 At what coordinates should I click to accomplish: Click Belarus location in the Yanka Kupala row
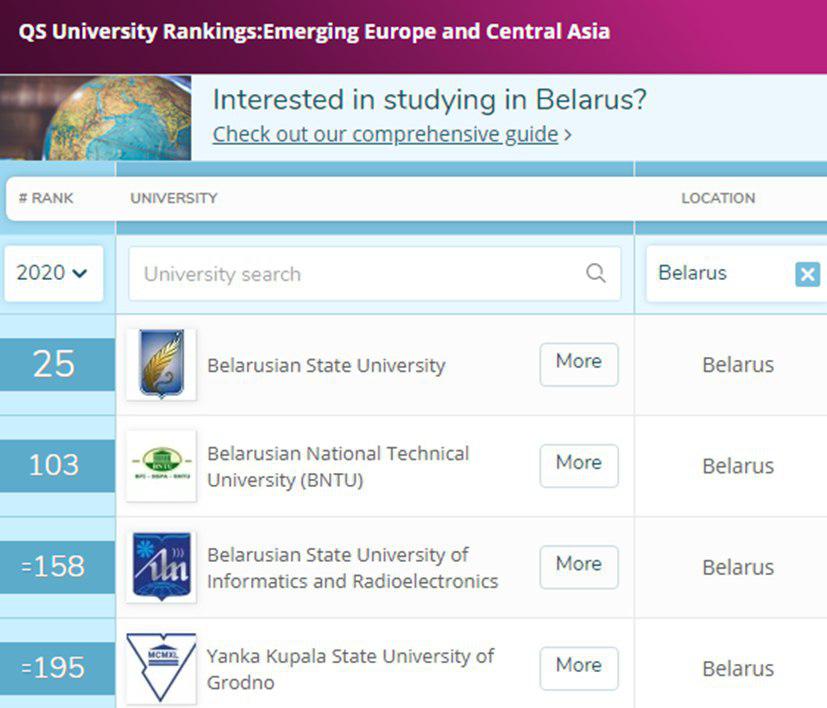point(738,668)
